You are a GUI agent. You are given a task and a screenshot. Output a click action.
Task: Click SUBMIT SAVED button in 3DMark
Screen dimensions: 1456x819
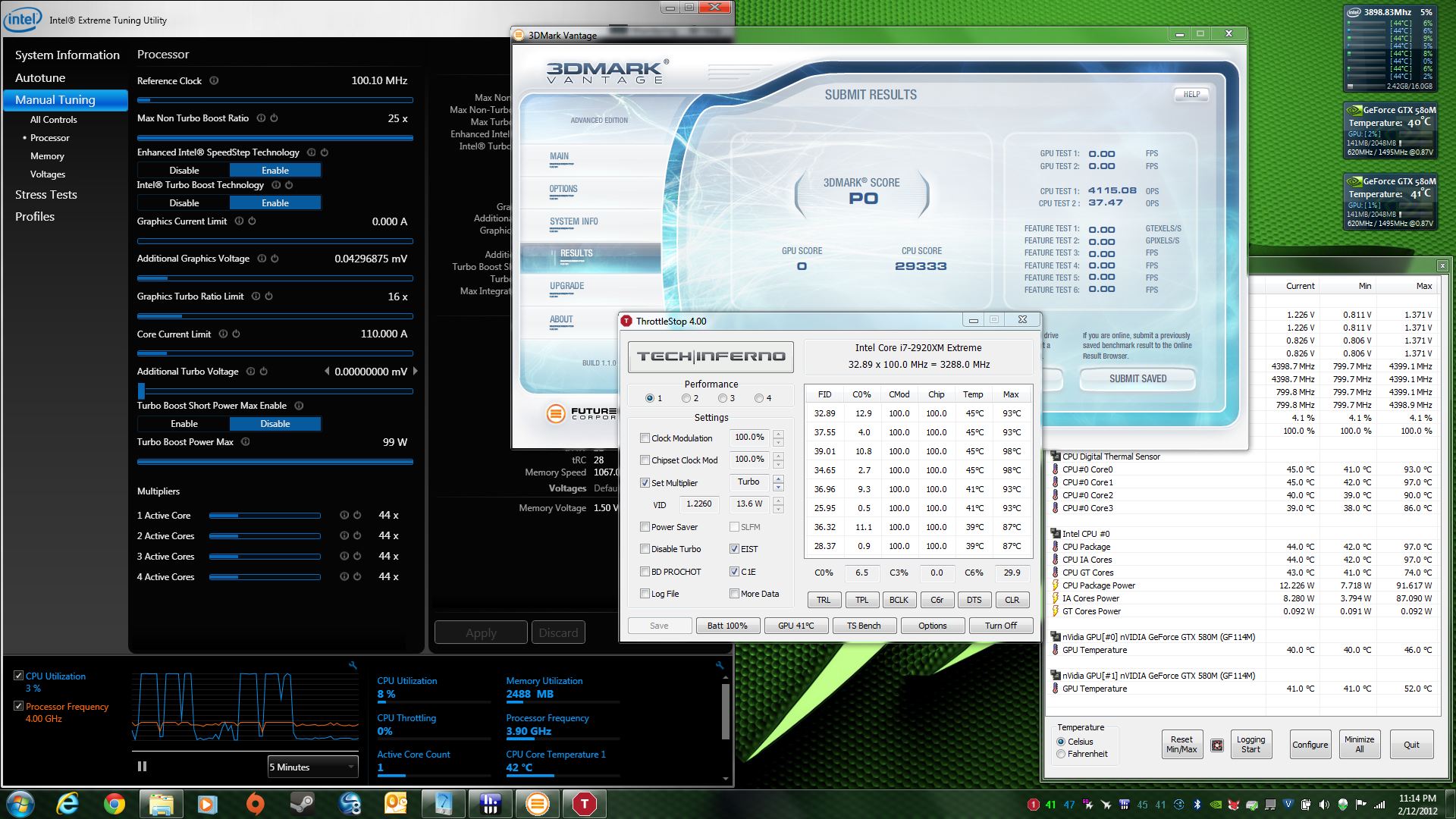[x=1137, y=378]
